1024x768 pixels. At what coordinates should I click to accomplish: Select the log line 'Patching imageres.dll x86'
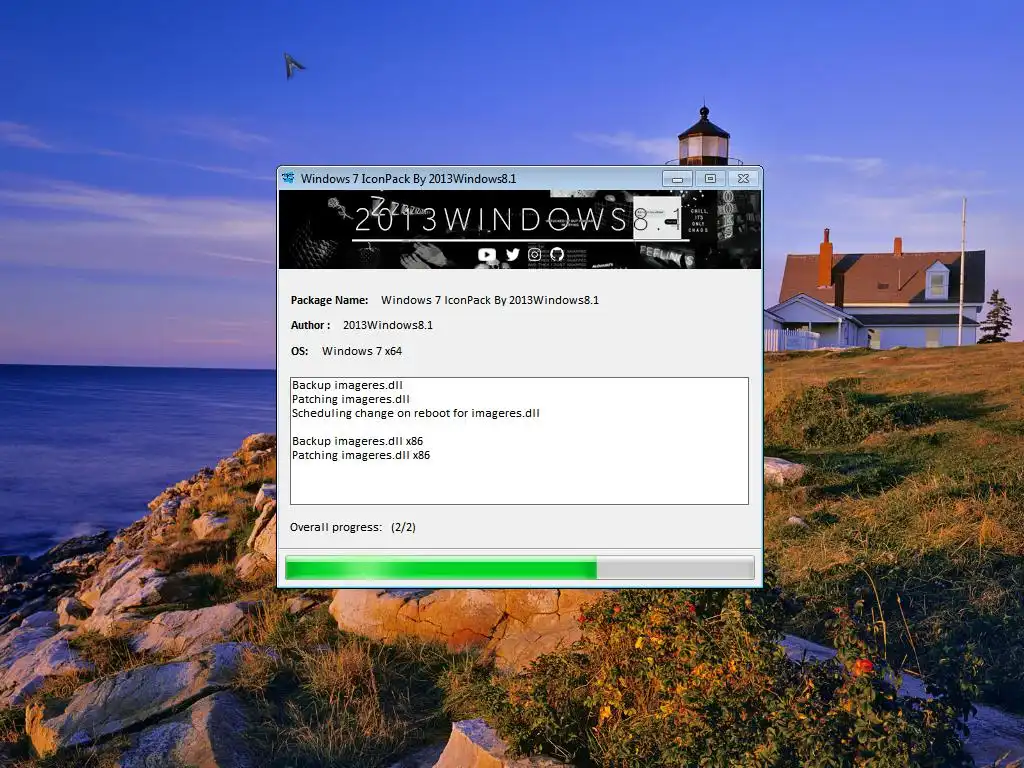click(x=361, y=455)
